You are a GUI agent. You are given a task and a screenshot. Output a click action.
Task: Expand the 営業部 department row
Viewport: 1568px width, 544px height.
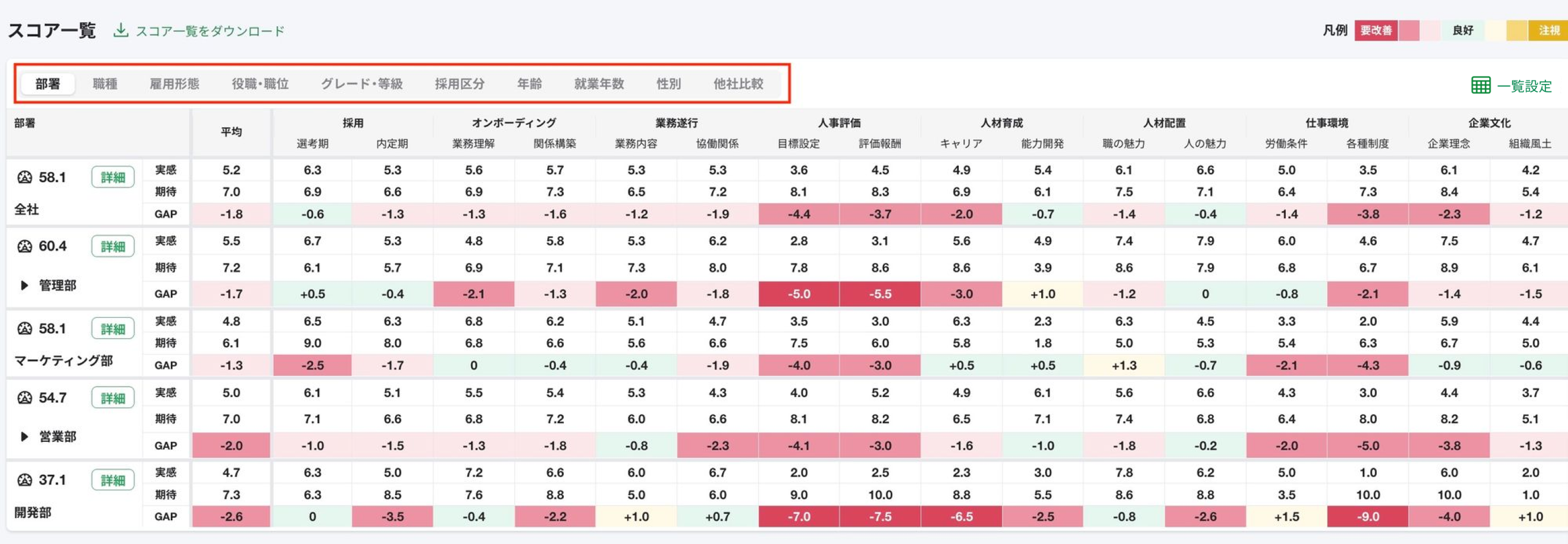point(24,436)
